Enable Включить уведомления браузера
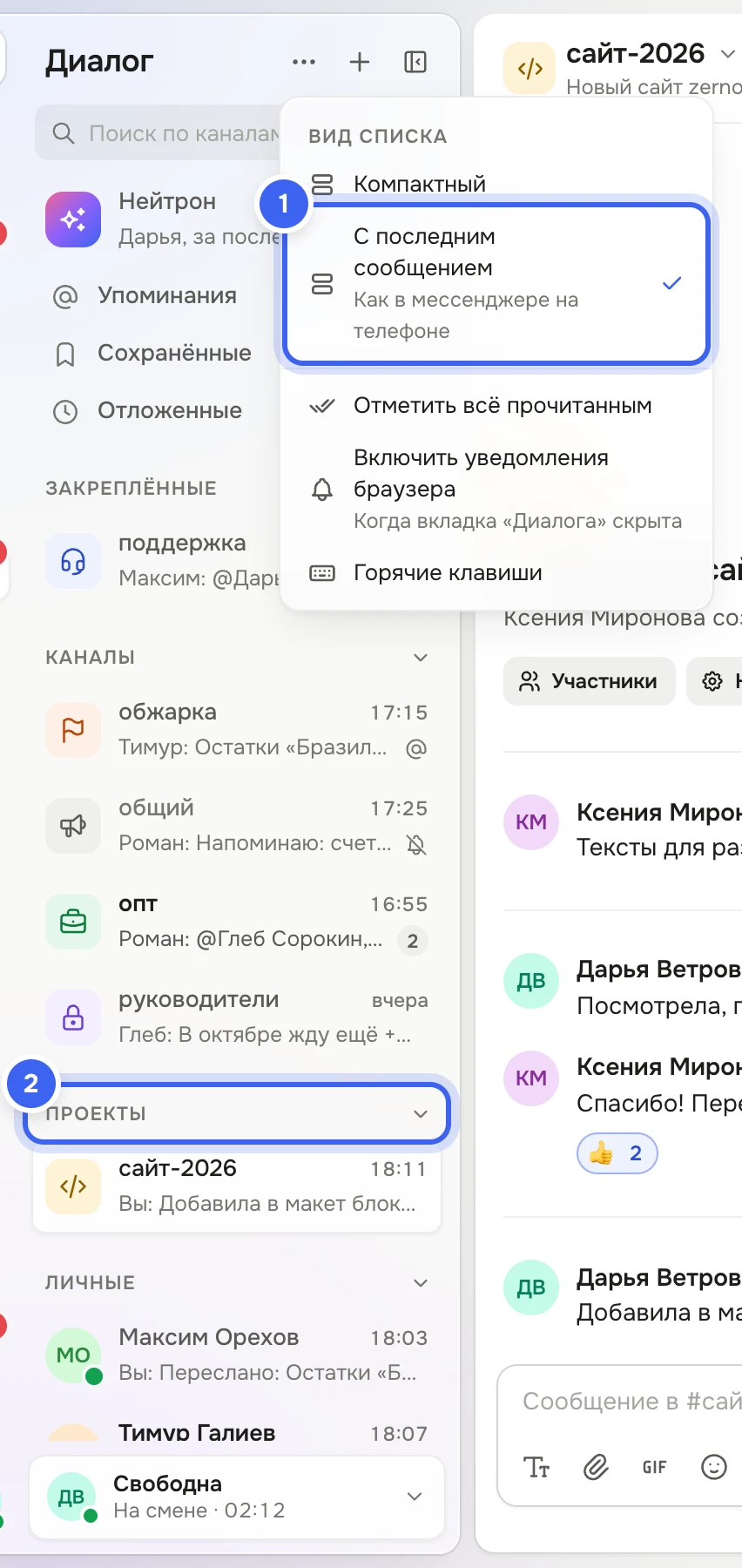Viewport: 742px width, 1568px height. click(x=496, y=489)
